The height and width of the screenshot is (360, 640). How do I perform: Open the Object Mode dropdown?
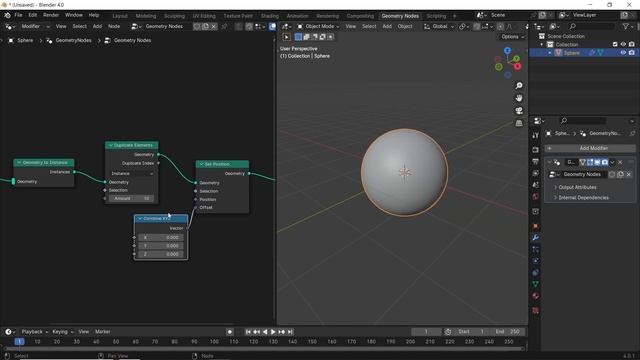318,27
